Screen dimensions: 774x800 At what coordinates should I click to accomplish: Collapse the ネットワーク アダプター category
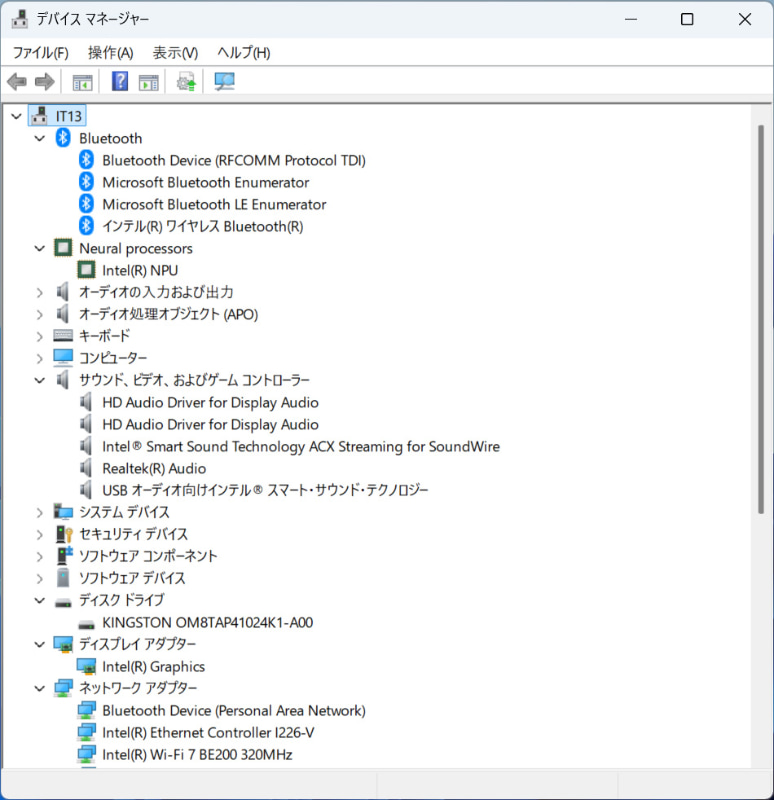pos(40,688)
